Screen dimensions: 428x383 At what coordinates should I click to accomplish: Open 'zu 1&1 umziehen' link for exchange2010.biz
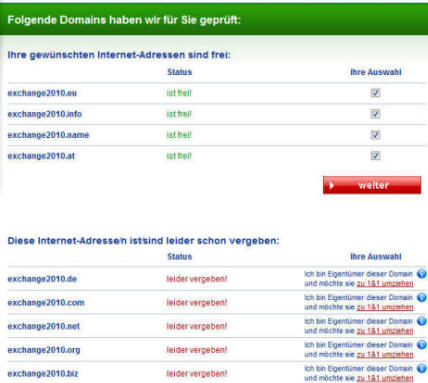385,378
